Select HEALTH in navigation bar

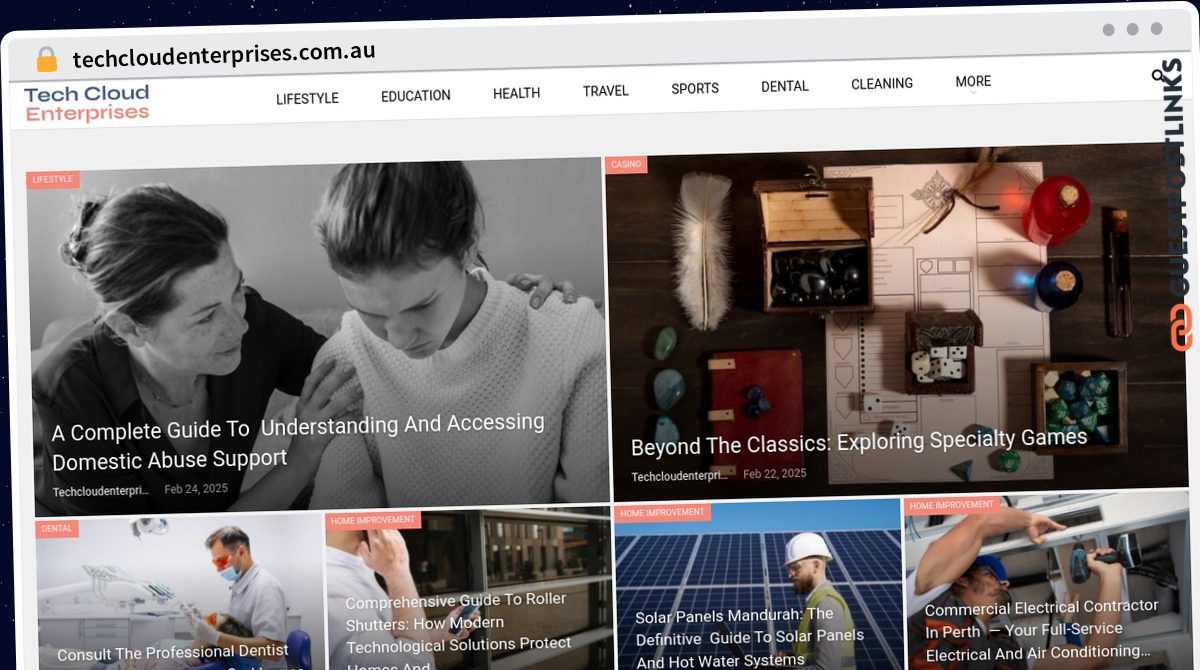tap(516, 93)
